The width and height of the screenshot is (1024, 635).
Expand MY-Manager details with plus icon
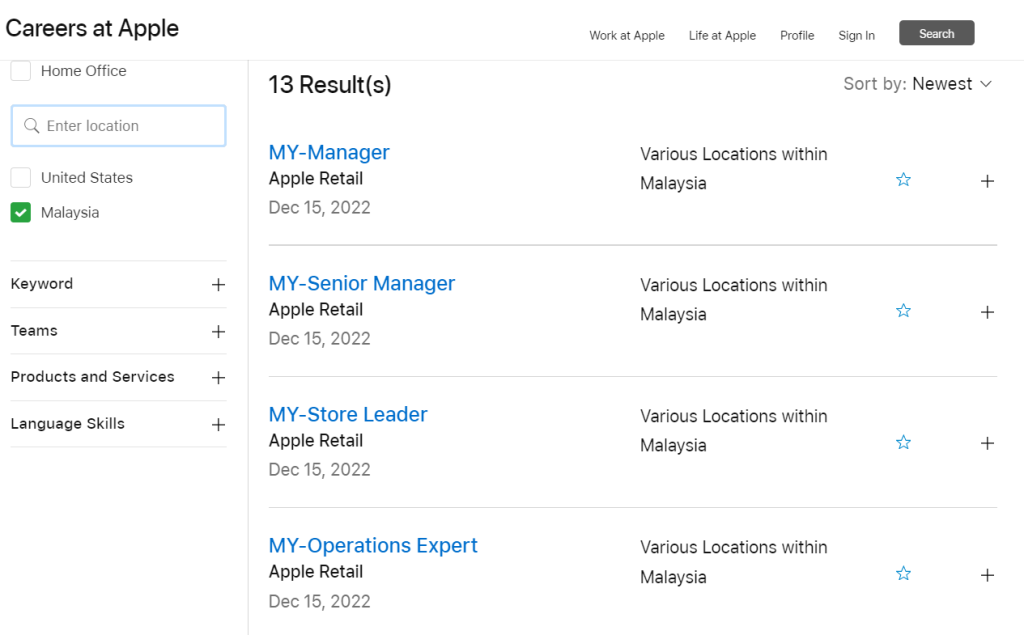[987, 181]
